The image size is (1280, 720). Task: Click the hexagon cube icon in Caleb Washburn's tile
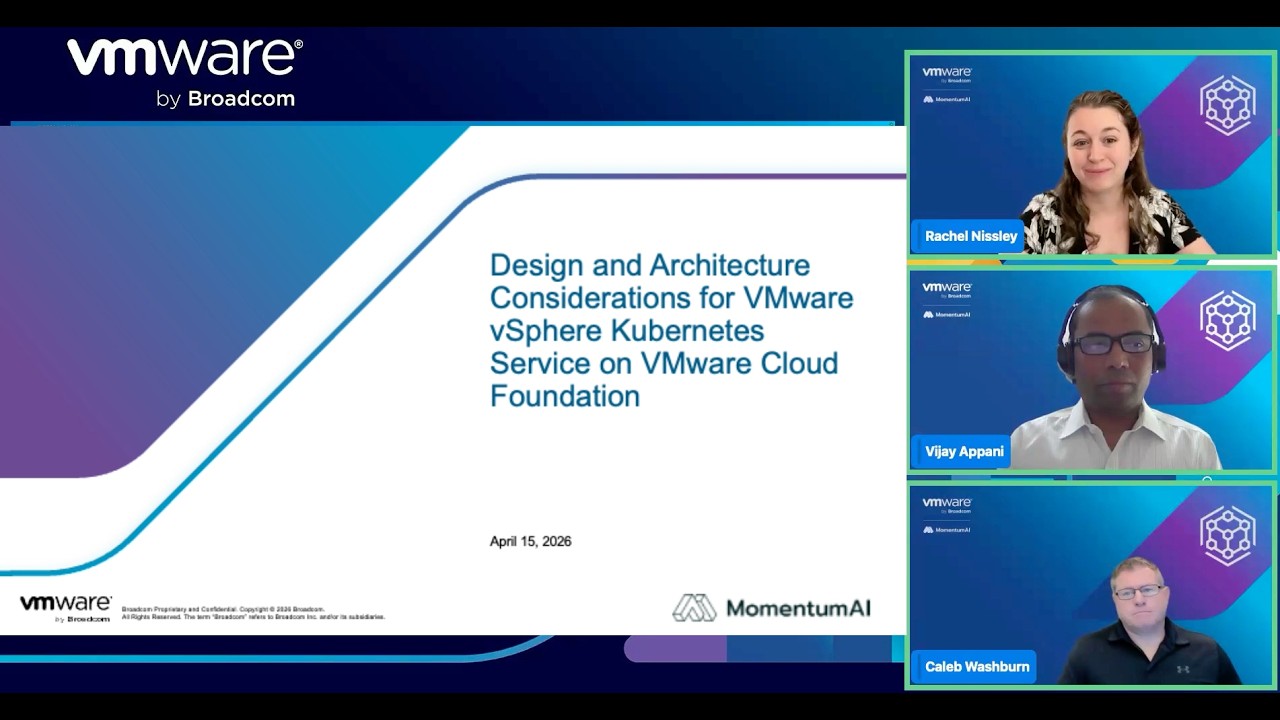click(x=1227, y=535)
